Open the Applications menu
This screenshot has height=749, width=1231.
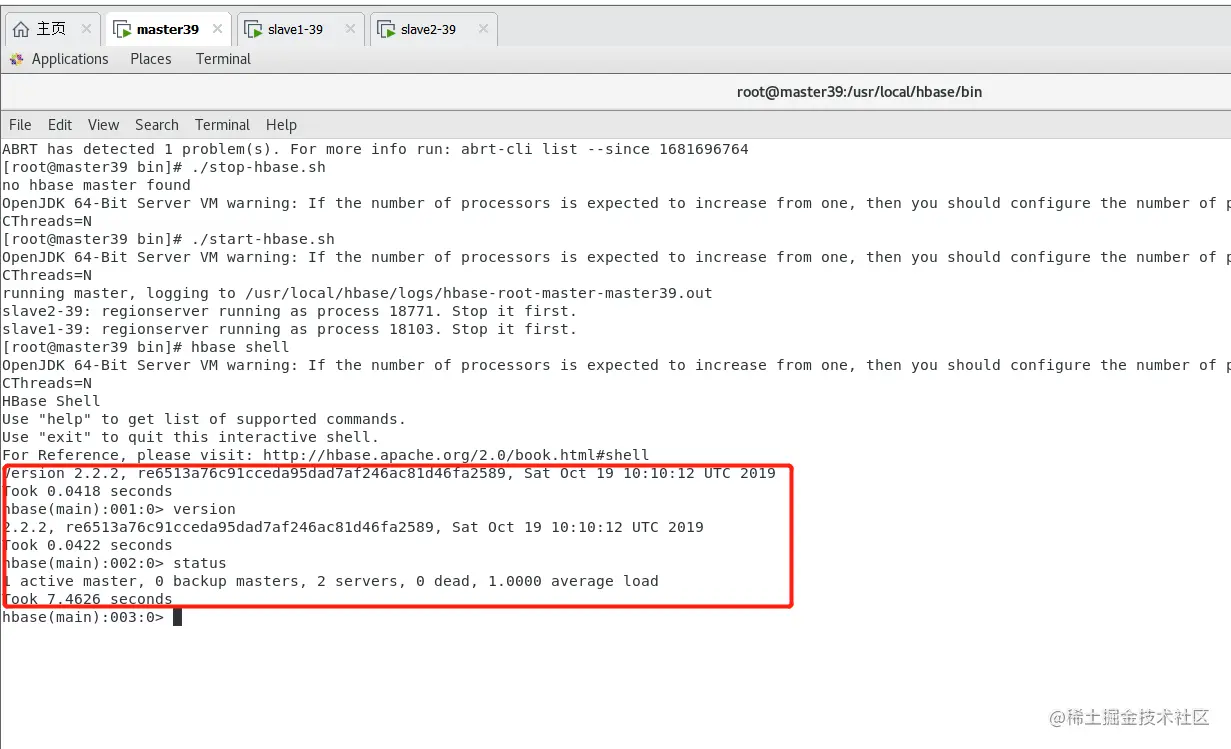pos(69,59)
